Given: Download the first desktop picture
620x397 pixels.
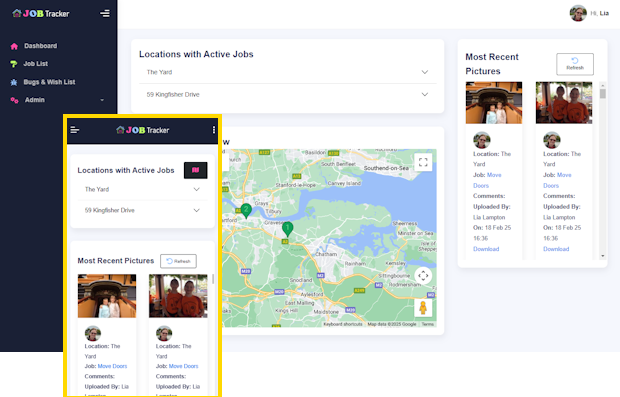Looking at the screenshot, I should click(x=486, y=249).
